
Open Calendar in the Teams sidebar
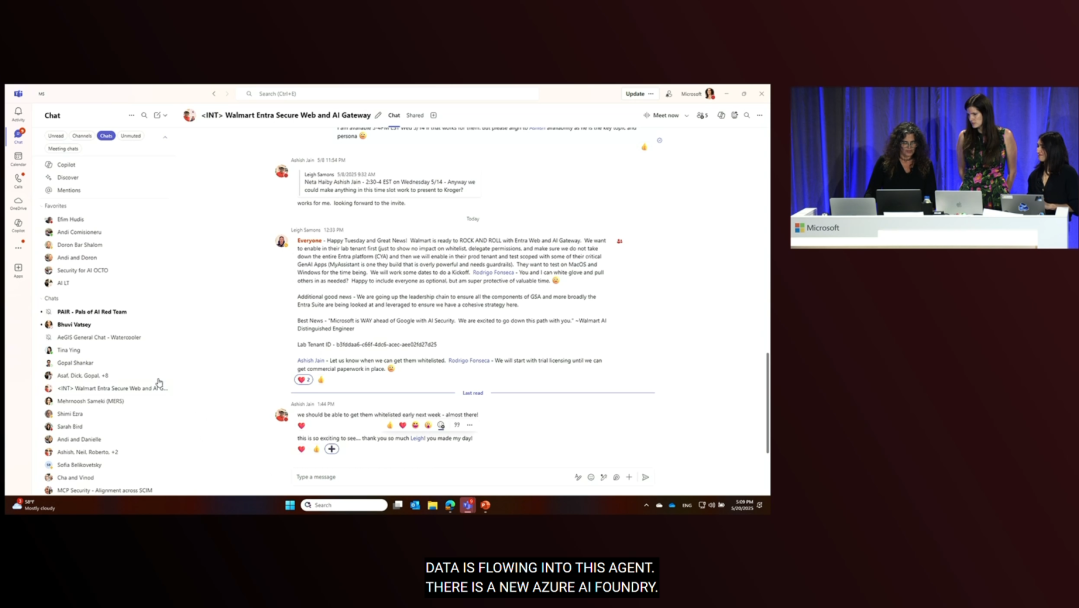[x=19, y=159]
